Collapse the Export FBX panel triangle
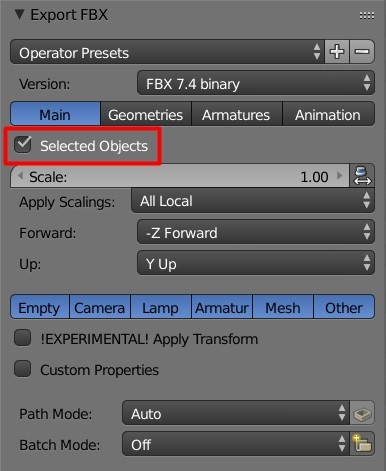The width and height of the screenshot is (386, 471). pyautogui.click(x=20, y=14)
